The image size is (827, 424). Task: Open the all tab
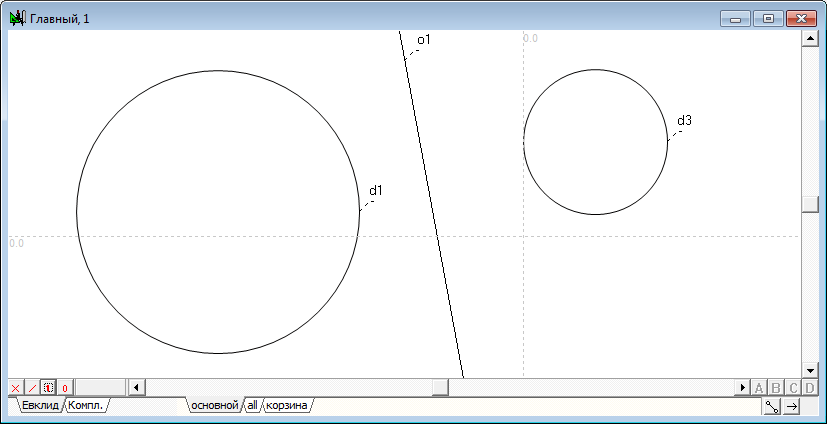(x=253, y=405)
